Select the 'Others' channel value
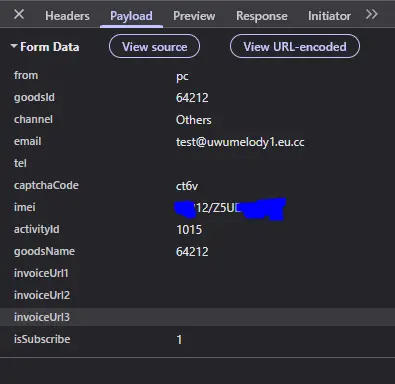Viewport: 395px width, 384px height. coord(193,120)
